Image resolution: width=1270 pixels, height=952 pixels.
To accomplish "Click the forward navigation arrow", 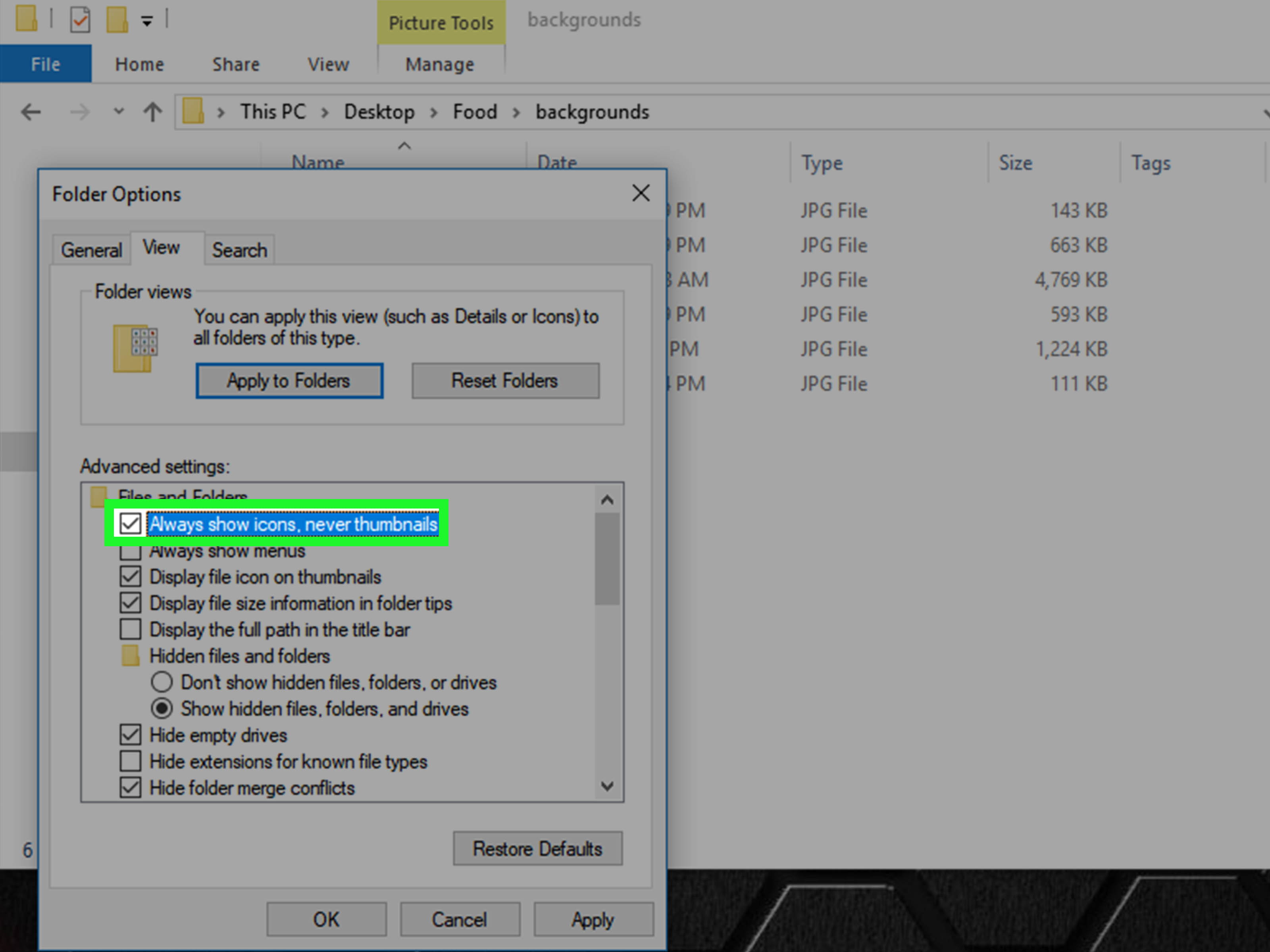I will pos(80,112).
